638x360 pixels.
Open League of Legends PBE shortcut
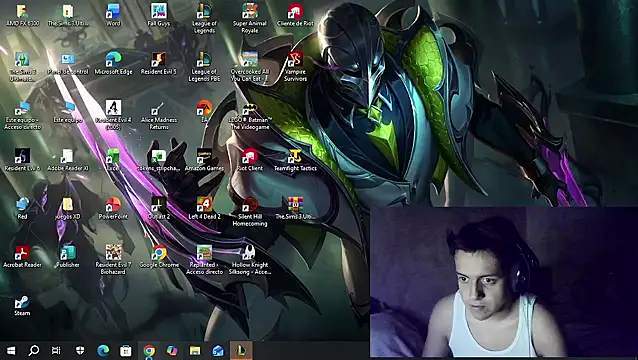[x=204, y=67]
